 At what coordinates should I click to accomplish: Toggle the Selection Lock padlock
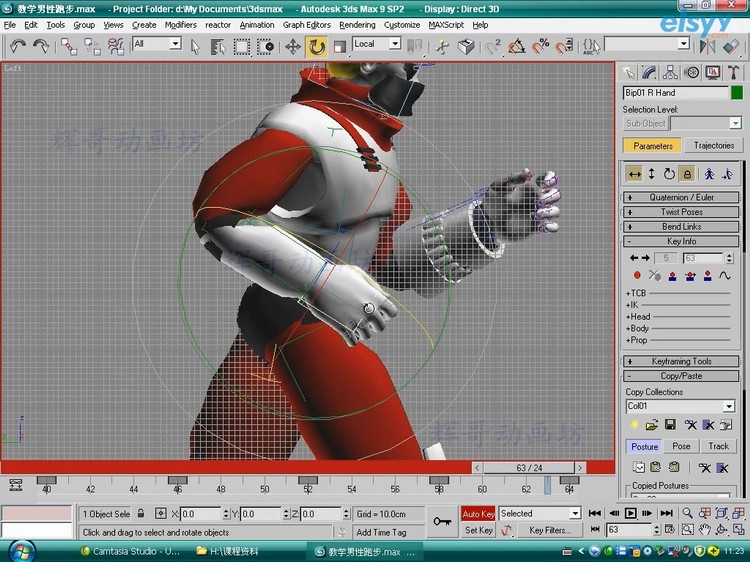(x=141, y=513)
